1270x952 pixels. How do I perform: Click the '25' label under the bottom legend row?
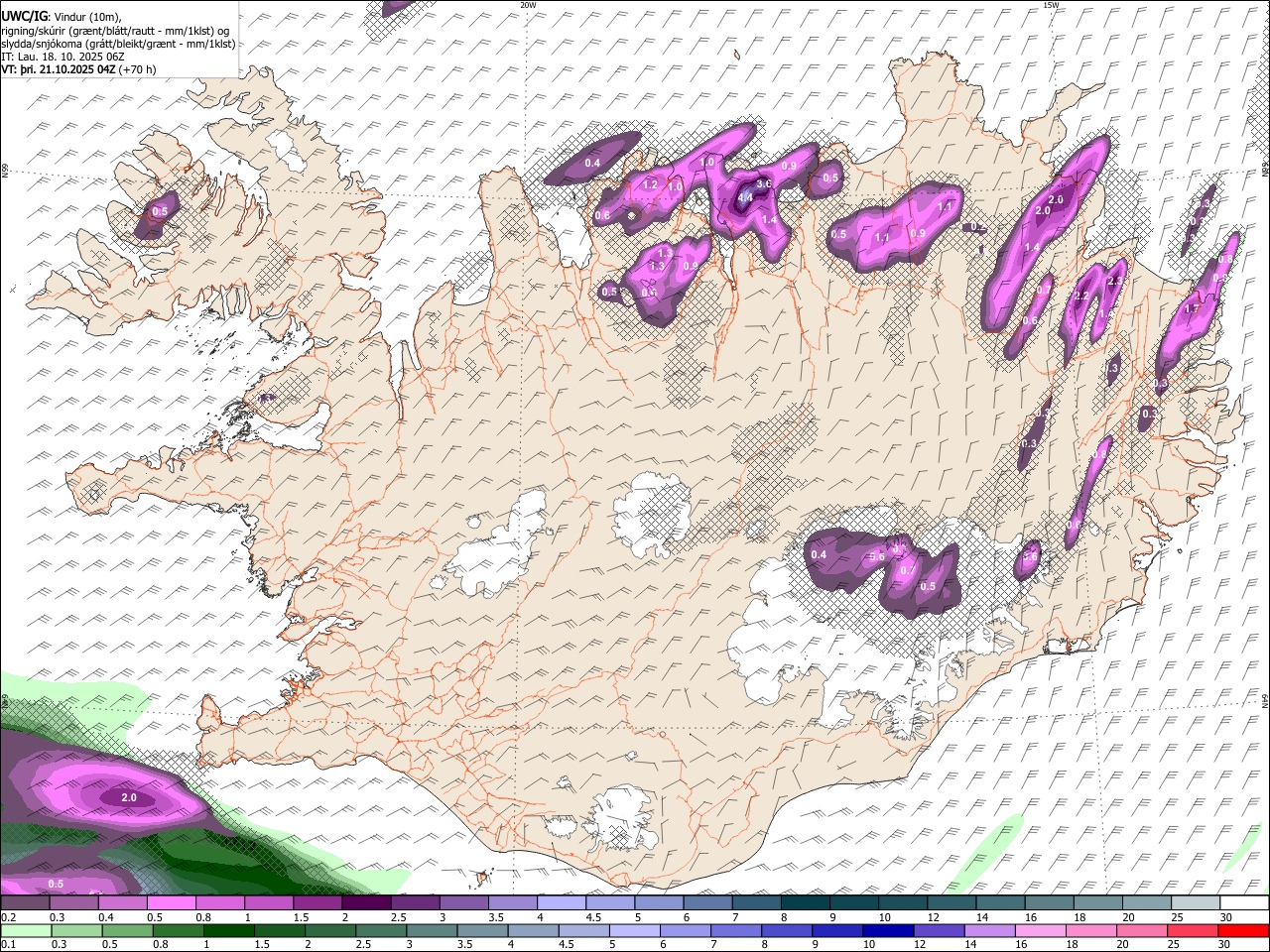click(1176, 945)
